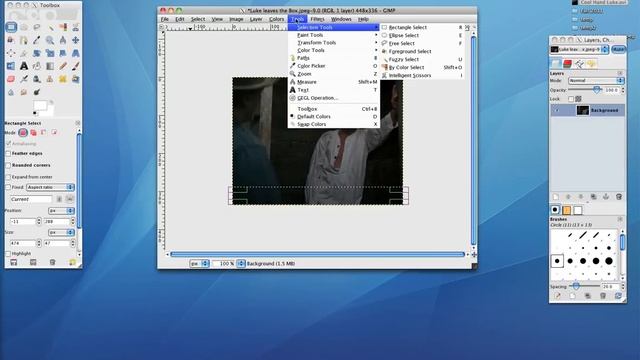Select the Crop tool in Toolbox

coord(24,53)
